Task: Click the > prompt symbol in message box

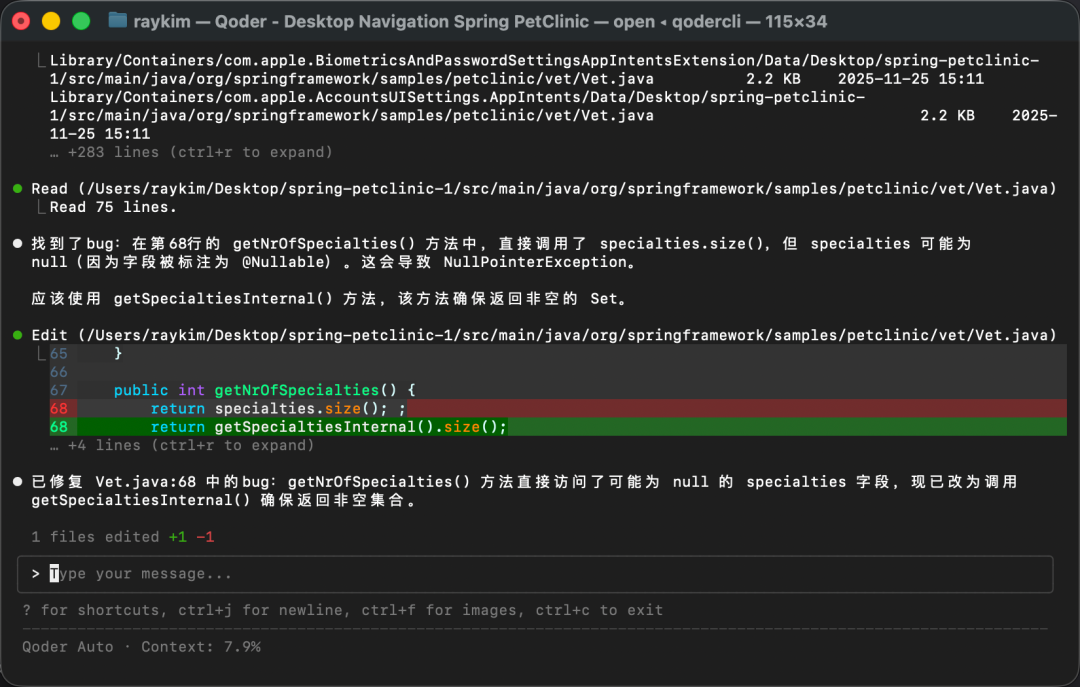Action: point(35,574)
